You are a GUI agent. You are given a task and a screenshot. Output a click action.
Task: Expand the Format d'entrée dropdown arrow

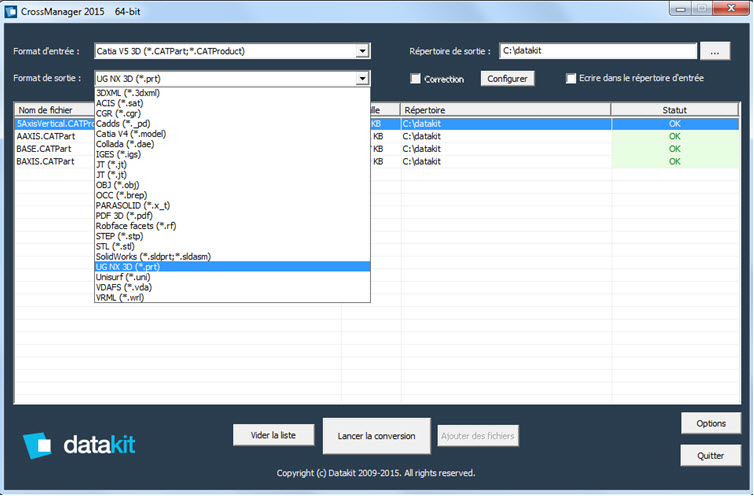point(362,51)
